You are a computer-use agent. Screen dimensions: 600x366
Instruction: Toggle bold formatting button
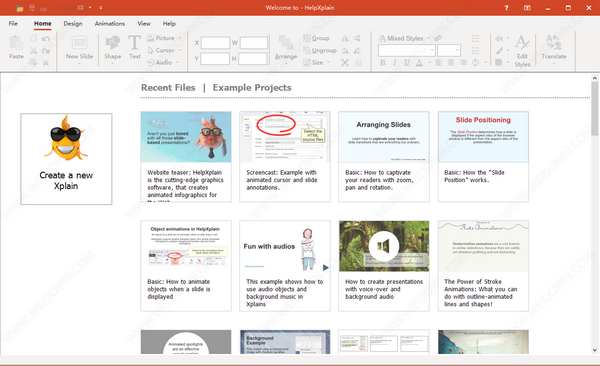tap(383, 62)
